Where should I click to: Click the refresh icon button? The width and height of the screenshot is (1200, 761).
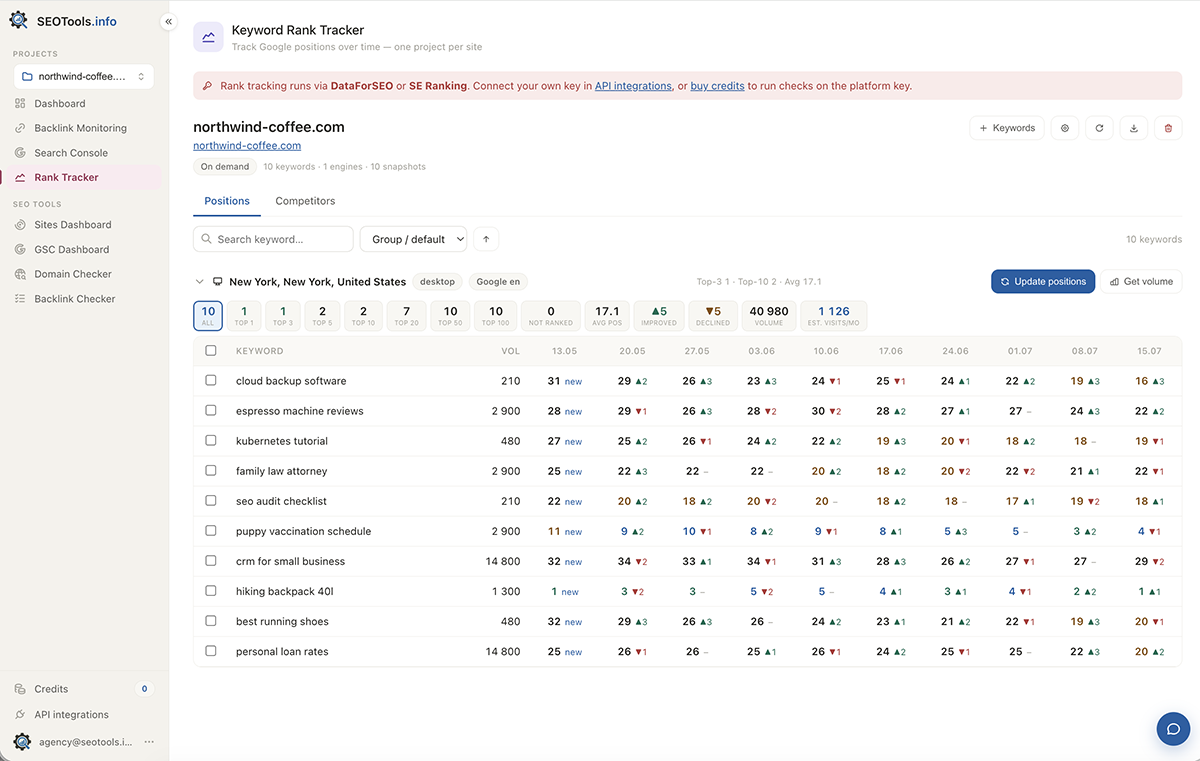tap(1099, 128)
